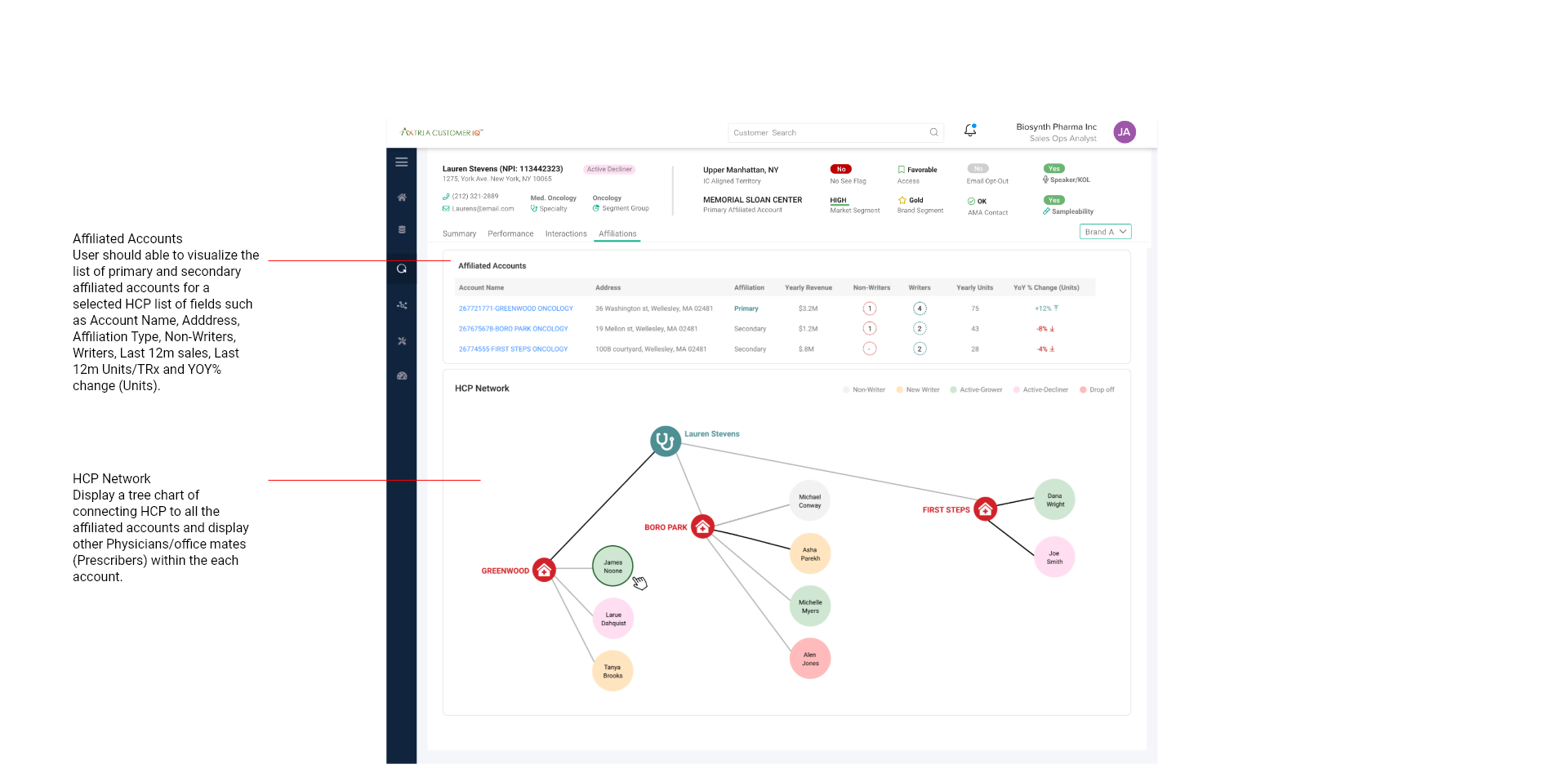Open the 26774555-FIRST STEPS ONCOLOGY link
This screenshot has height=773, width=1568.
(x=513, y=349)
